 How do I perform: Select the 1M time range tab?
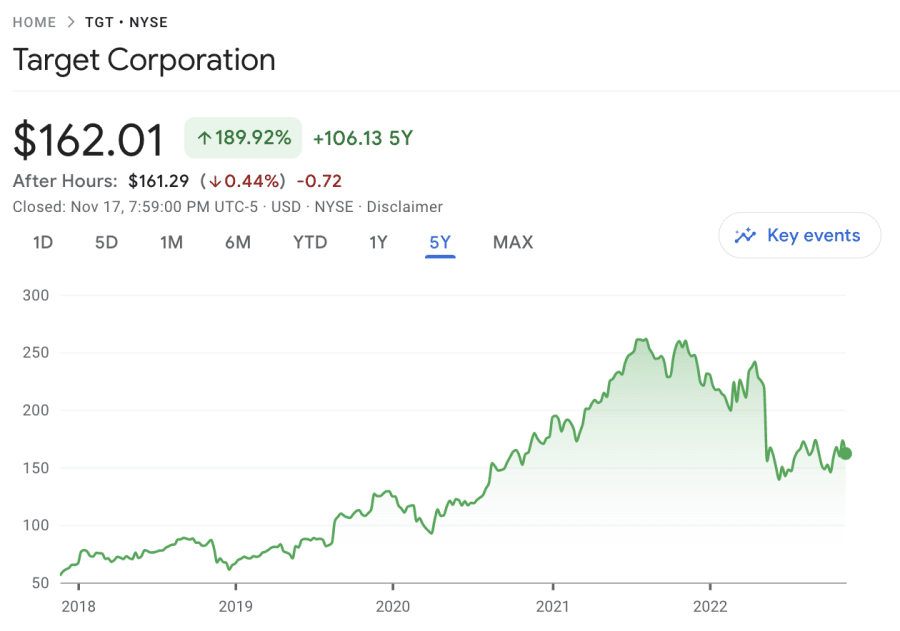click(171, 242)
